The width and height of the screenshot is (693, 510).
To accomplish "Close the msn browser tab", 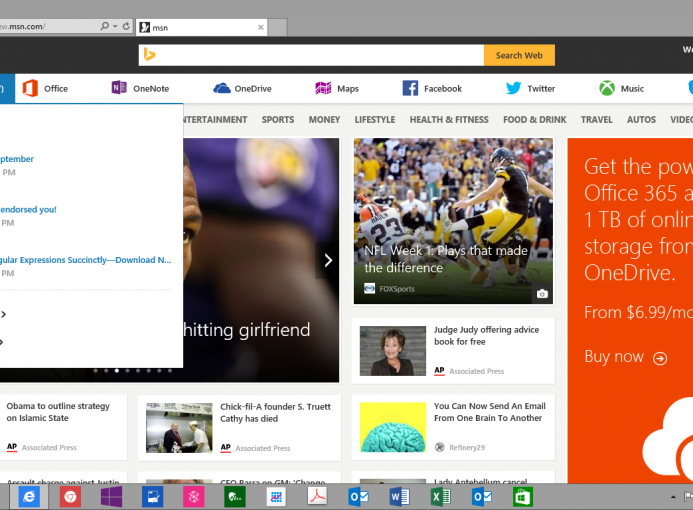I will pyautogui.click(x=261, y=27).
